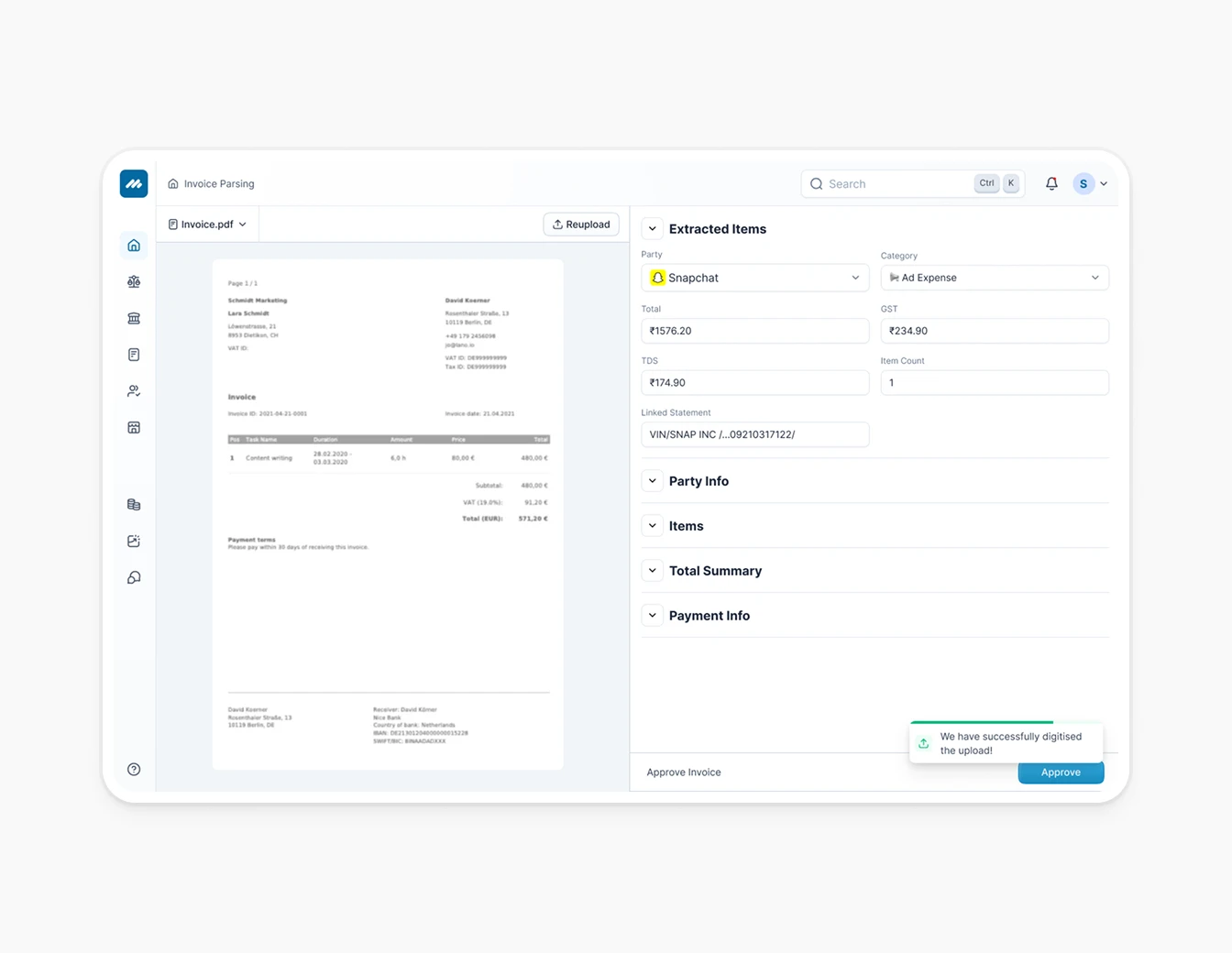Image resolution: width=1232 pixels, height=953 pixels.
Task: Select the storefront sidebar icon
Action: 134,427
